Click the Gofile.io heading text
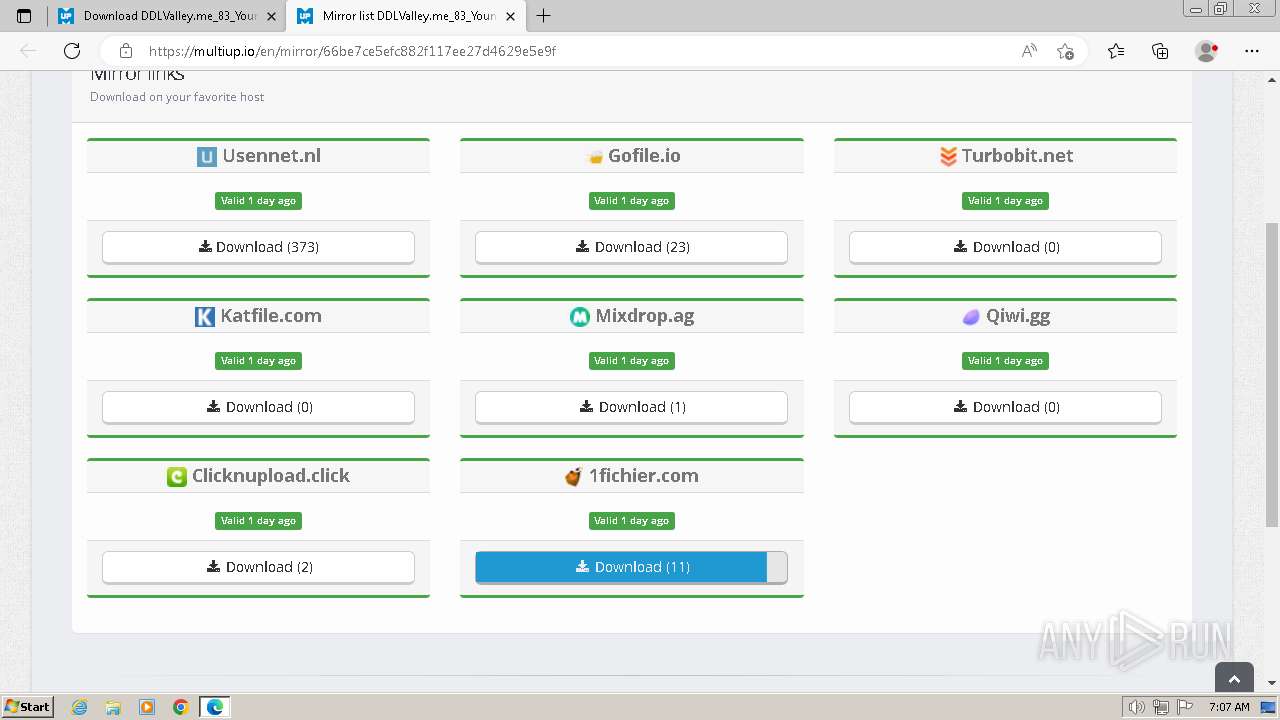Screen dimensions: 1280x720 click(x=644, y=156)
